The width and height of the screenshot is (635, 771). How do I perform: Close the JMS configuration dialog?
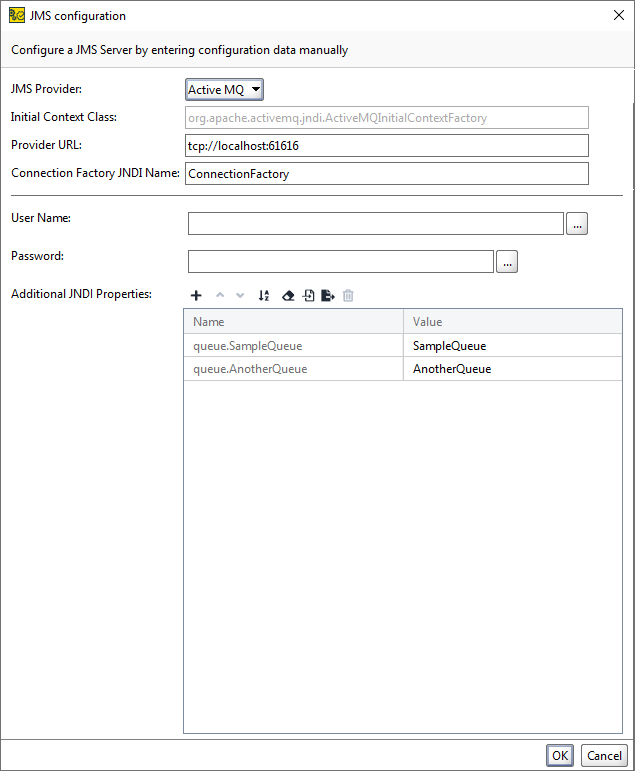pyautogui.click(x=619, y=15)
